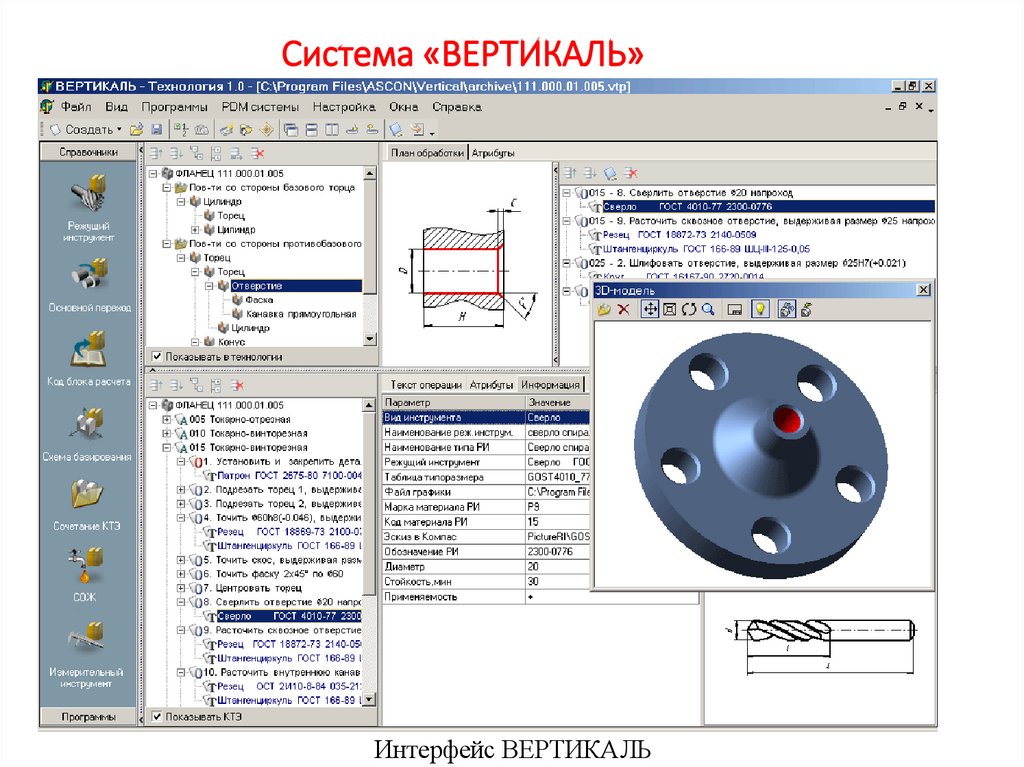Switch to the План обработки tab
The width and height of the screenshot is (1024, 767).
(427, 153)
